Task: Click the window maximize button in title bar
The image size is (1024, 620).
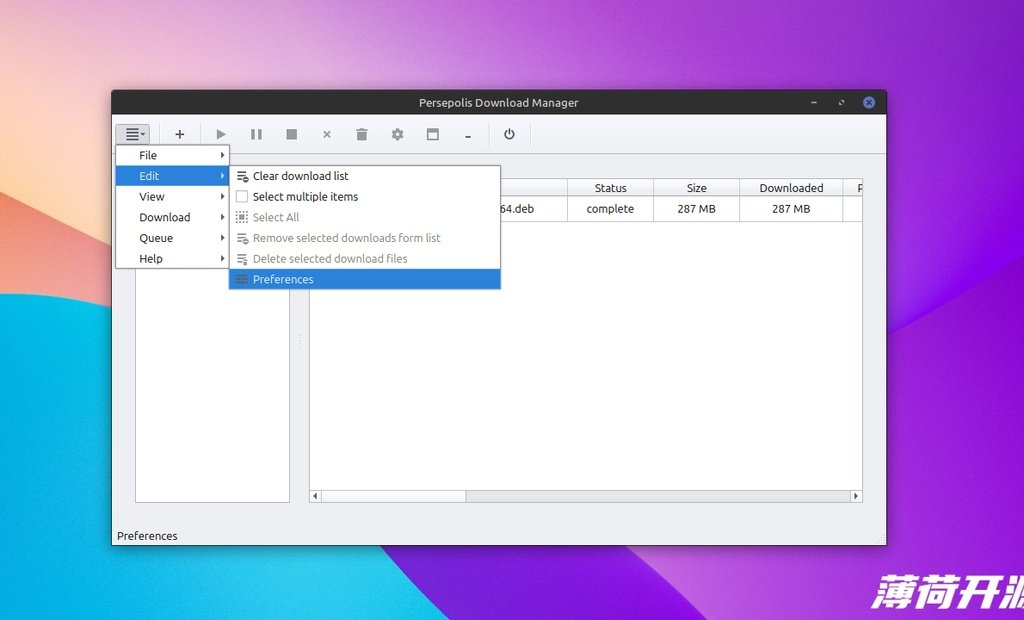Action: pyautogui.click(x=841, y=103)
